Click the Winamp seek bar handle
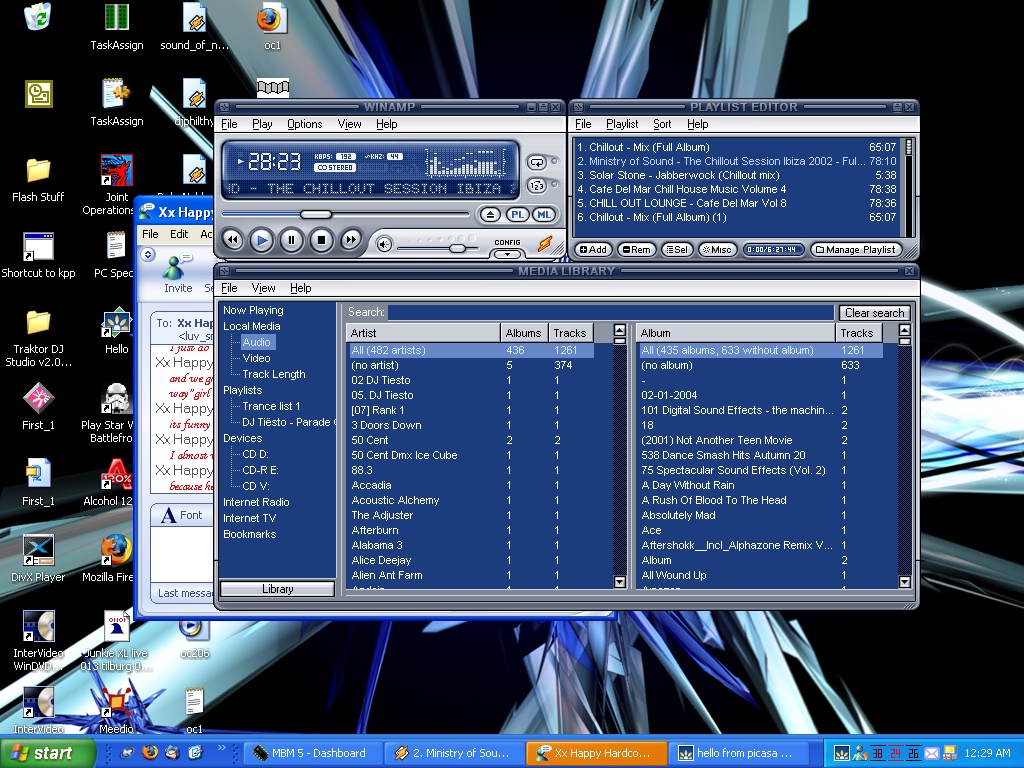 (x=316, y=214)
